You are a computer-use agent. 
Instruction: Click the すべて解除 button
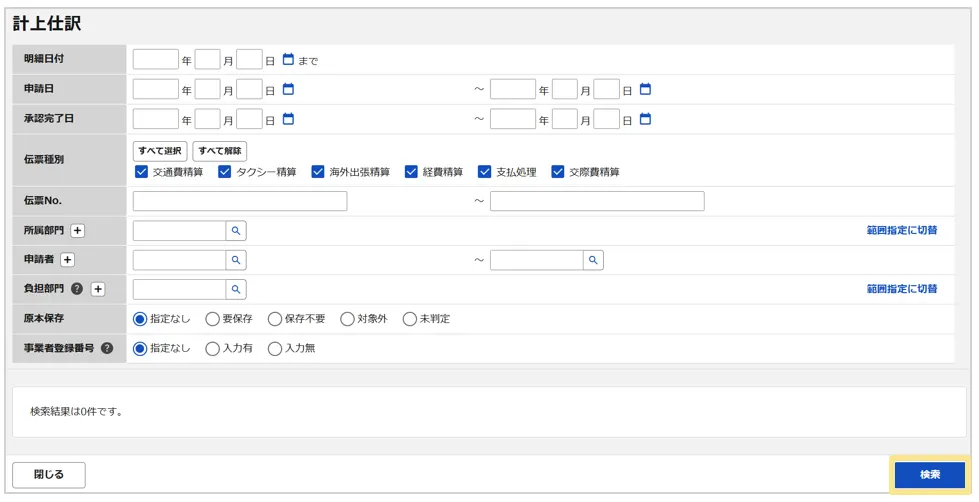click(x=219, y=151)
